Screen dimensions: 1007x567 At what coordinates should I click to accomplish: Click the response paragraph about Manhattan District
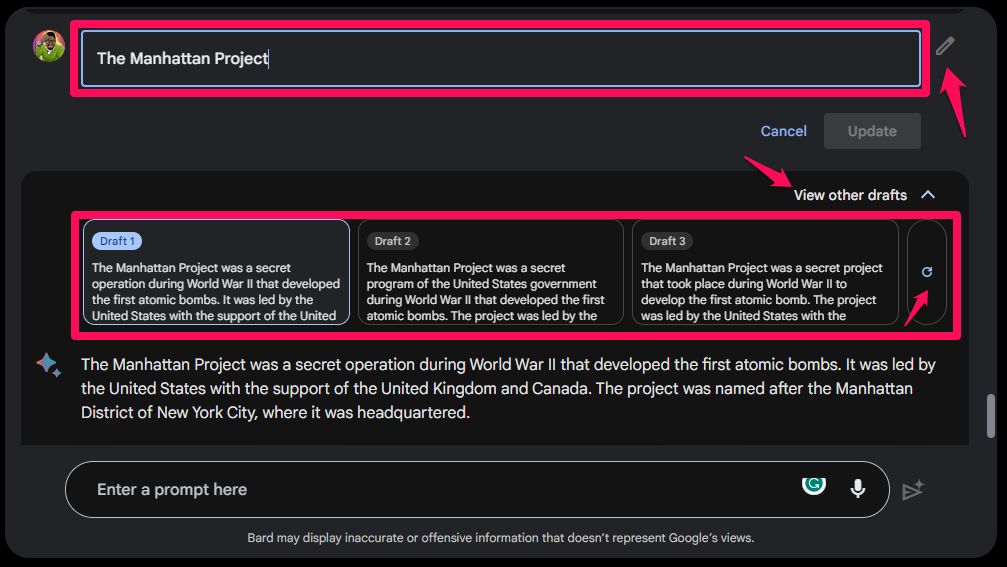coord(508,388)
